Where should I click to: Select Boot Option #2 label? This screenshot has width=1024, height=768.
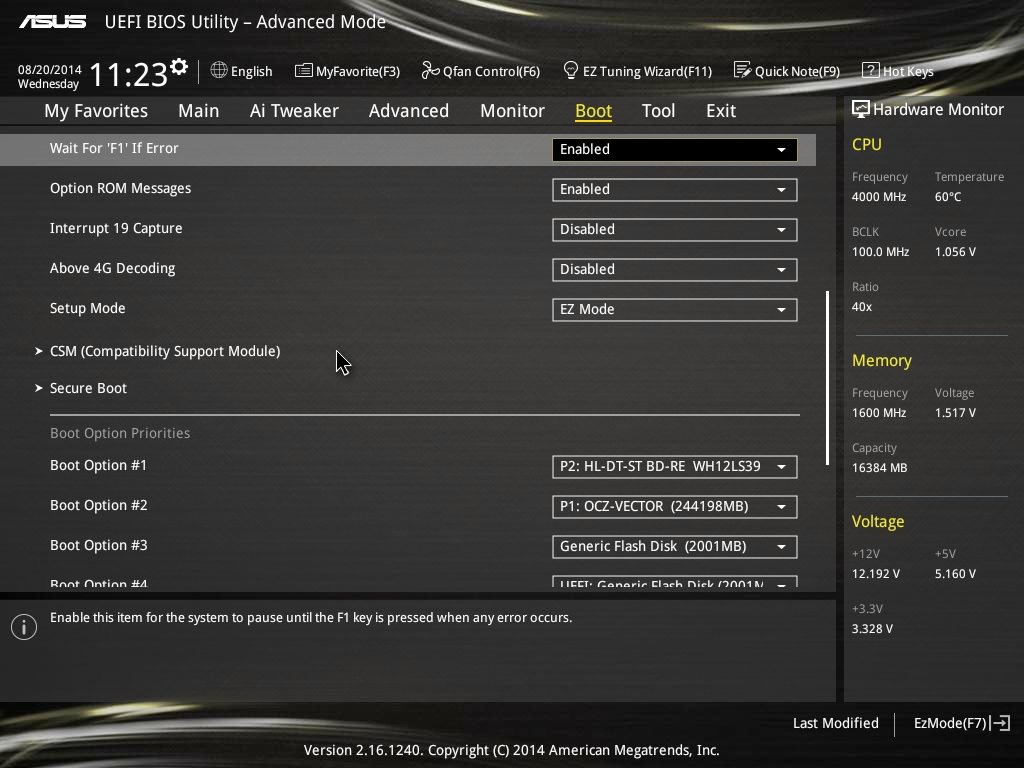[x=99, y=505]
